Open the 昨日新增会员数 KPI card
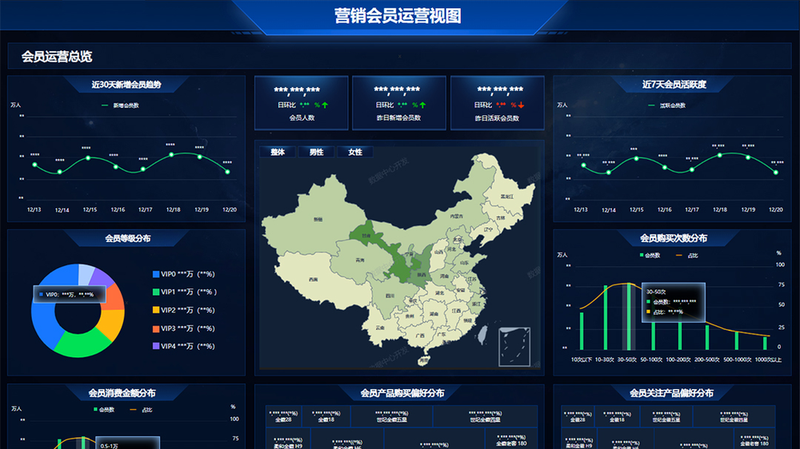 [x=399, y=103]
